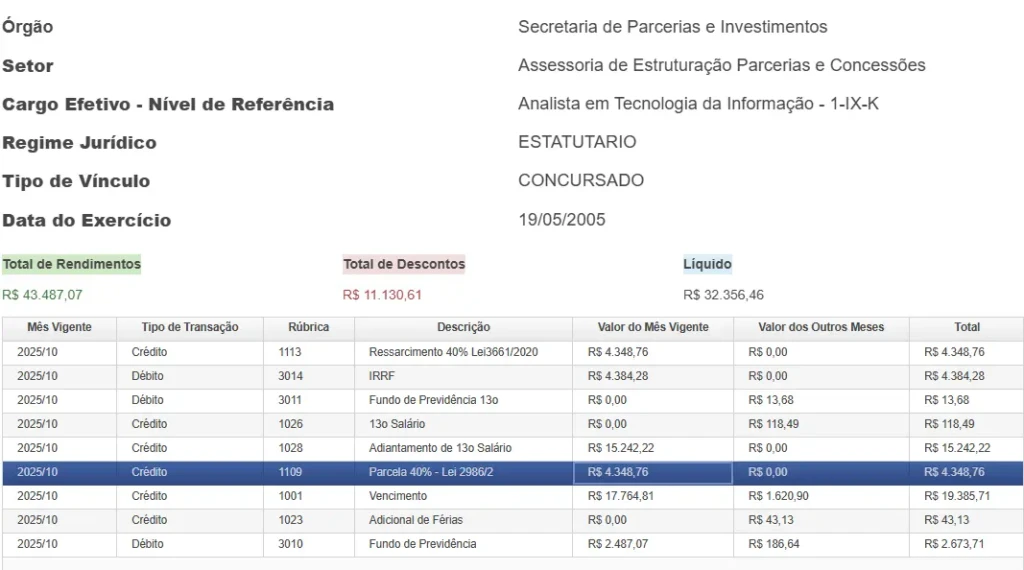1024x570 pixels.
Task: Click the Total de Rendimentos label
Action: 72,265
